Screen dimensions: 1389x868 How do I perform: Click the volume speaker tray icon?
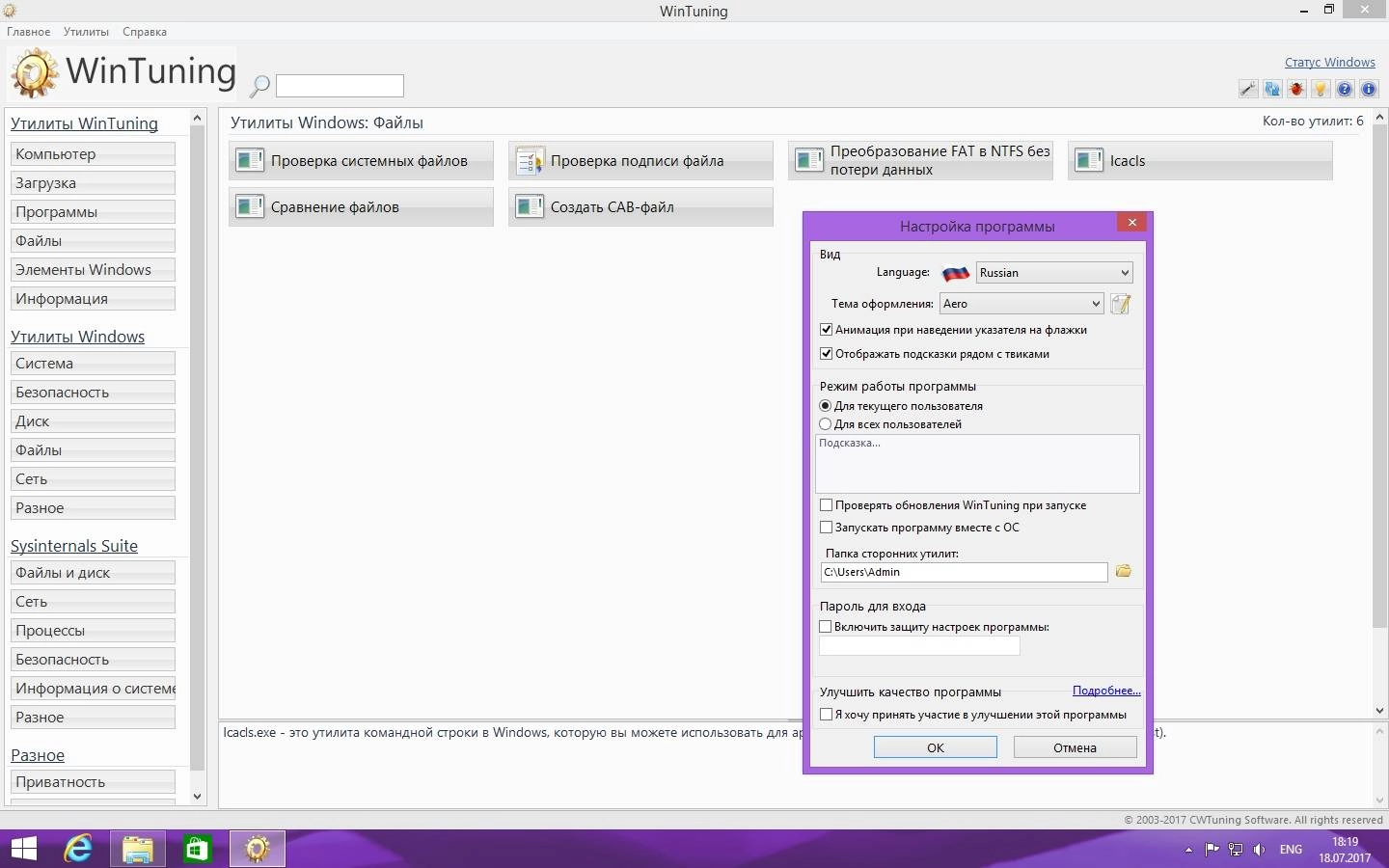tap(1259, 850)
